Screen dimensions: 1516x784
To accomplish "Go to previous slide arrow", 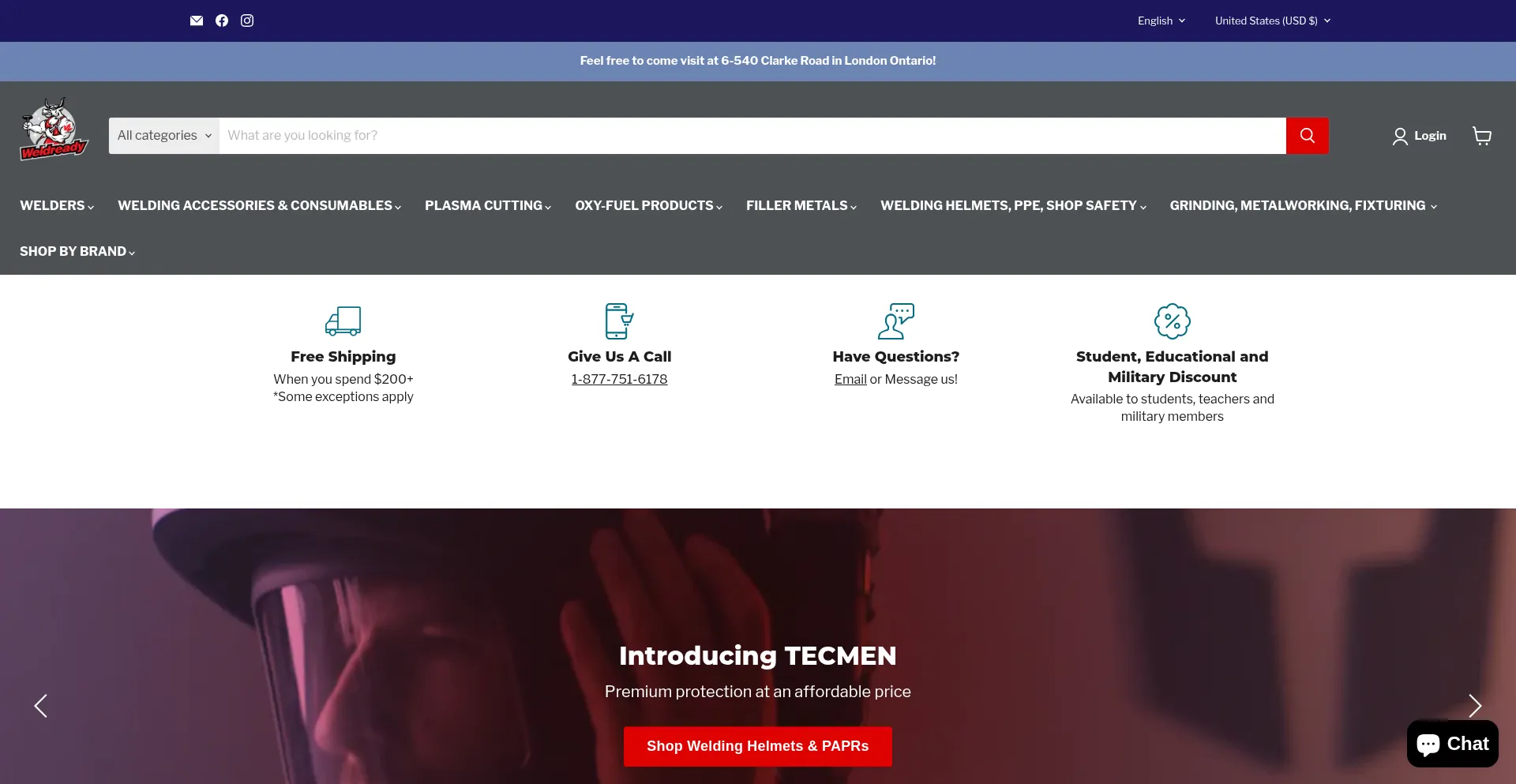I will pyautogui.click(x=41, y=706).
